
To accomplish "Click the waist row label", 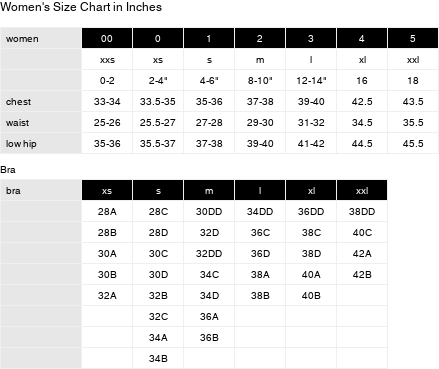I will tap(17, 123).
